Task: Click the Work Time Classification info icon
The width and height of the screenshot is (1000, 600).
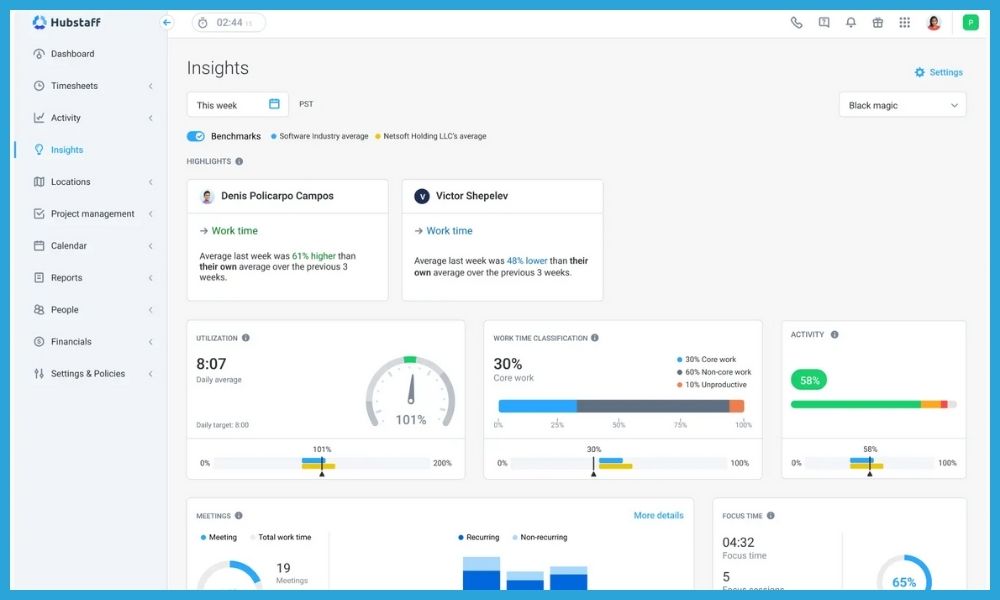Action: tap(594, 338)
